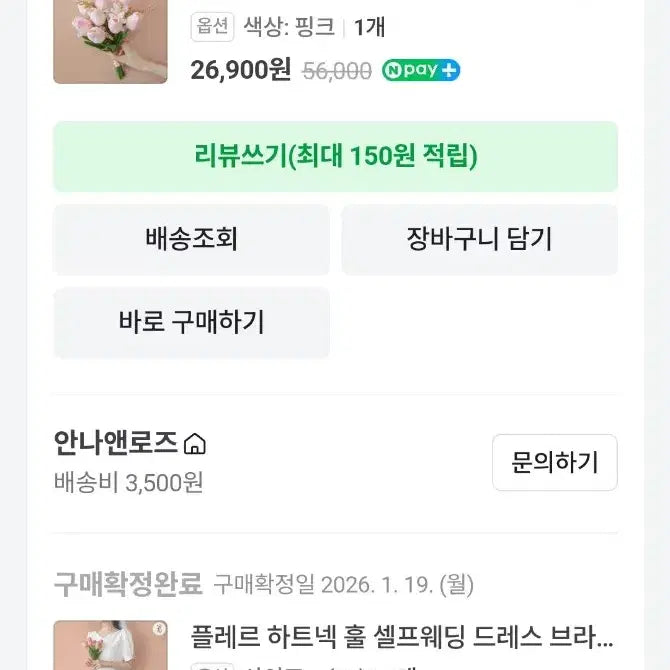670x670 pixels.
Task: Tap the 옵션 badge of tulip product
Action: (212, 27)
